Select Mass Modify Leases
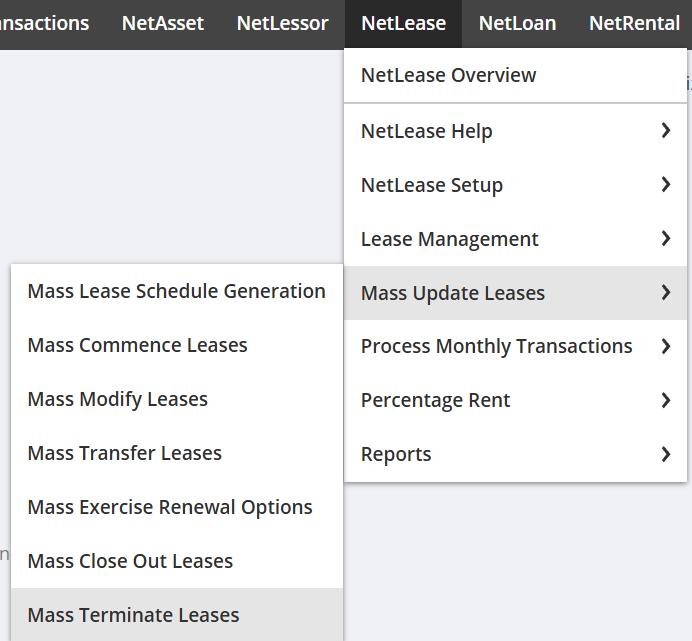 pos(117,399)
